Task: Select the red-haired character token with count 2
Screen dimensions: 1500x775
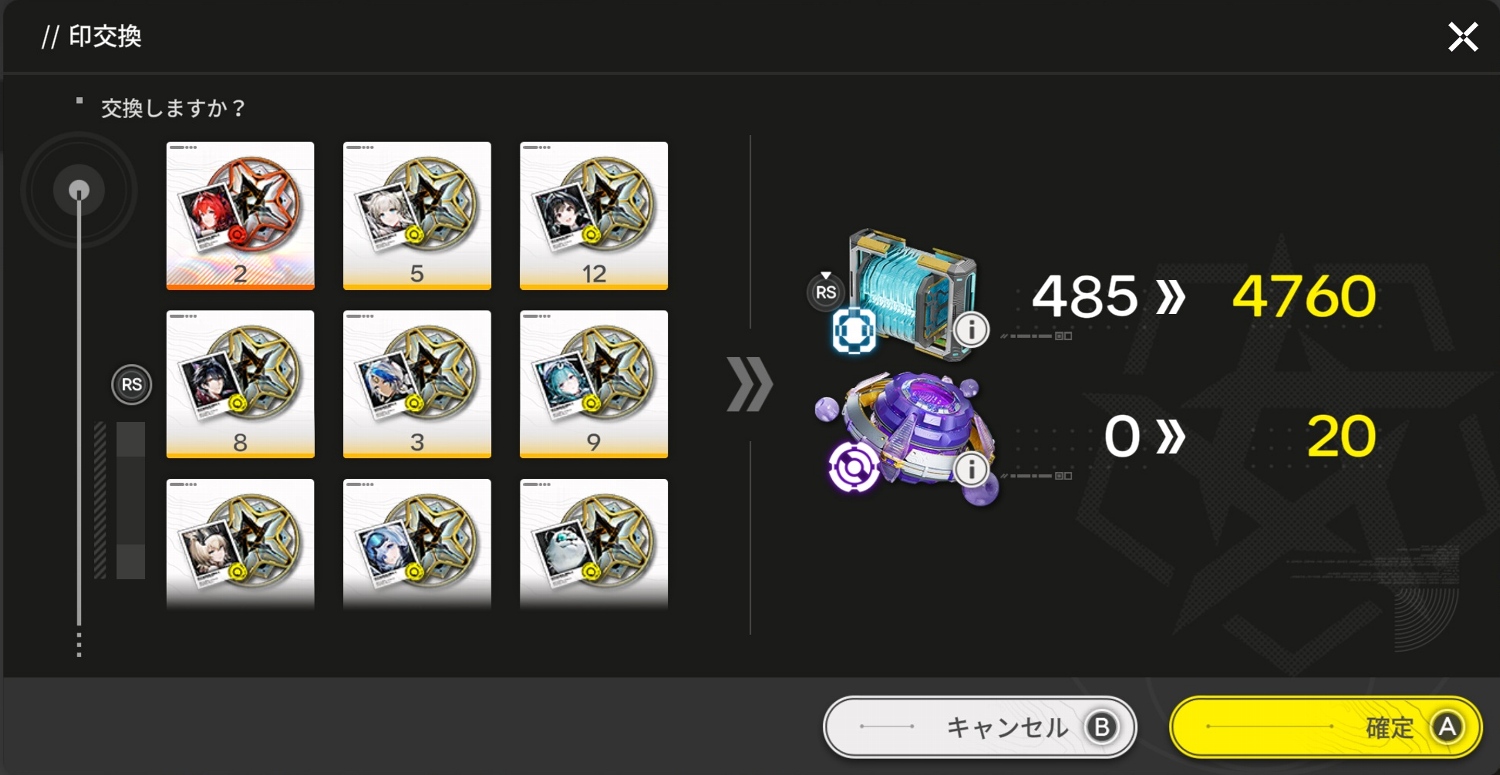Action: 240,216
